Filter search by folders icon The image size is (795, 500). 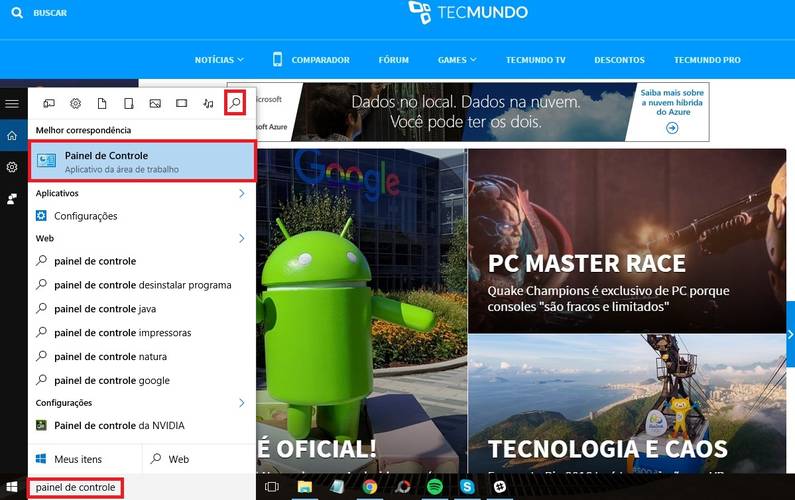pos(129,103)
